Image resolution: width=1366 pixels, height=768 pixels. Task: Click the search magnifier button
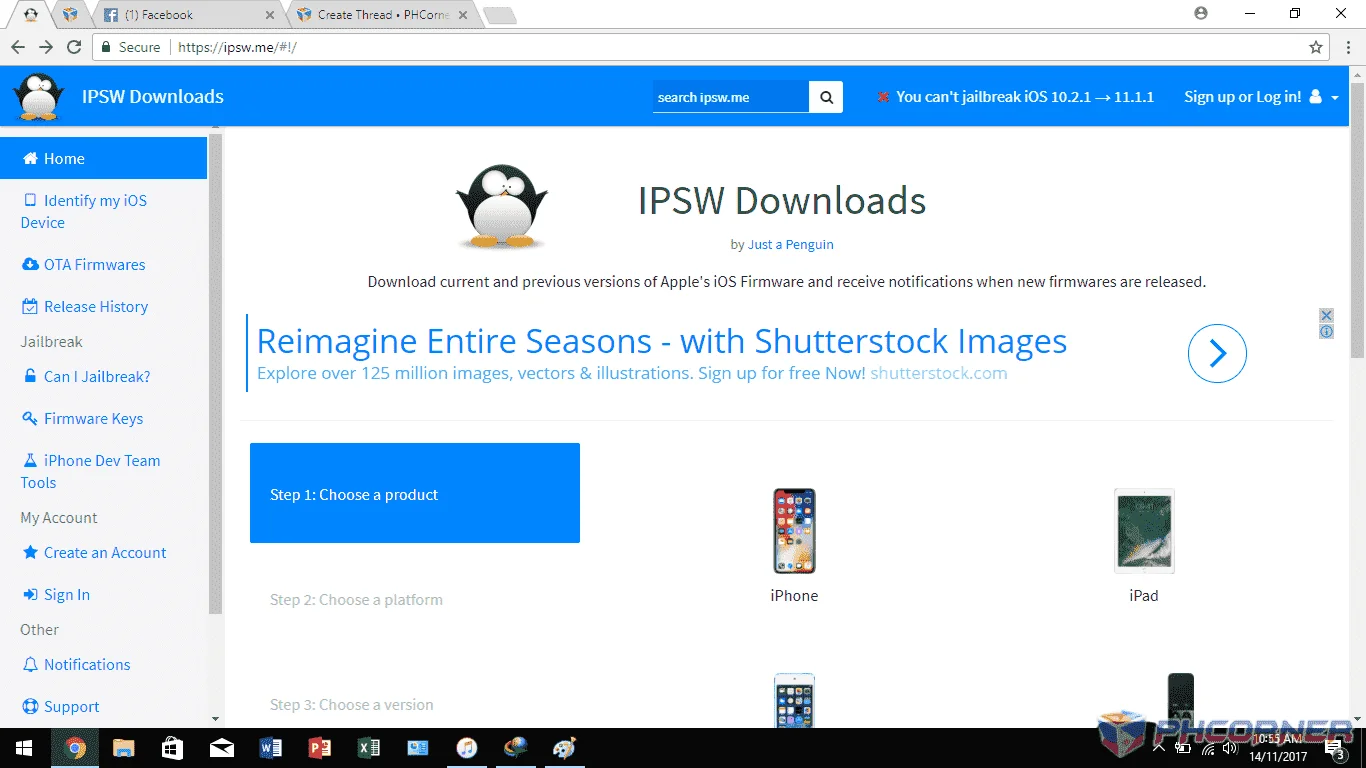tap(826, 97)
